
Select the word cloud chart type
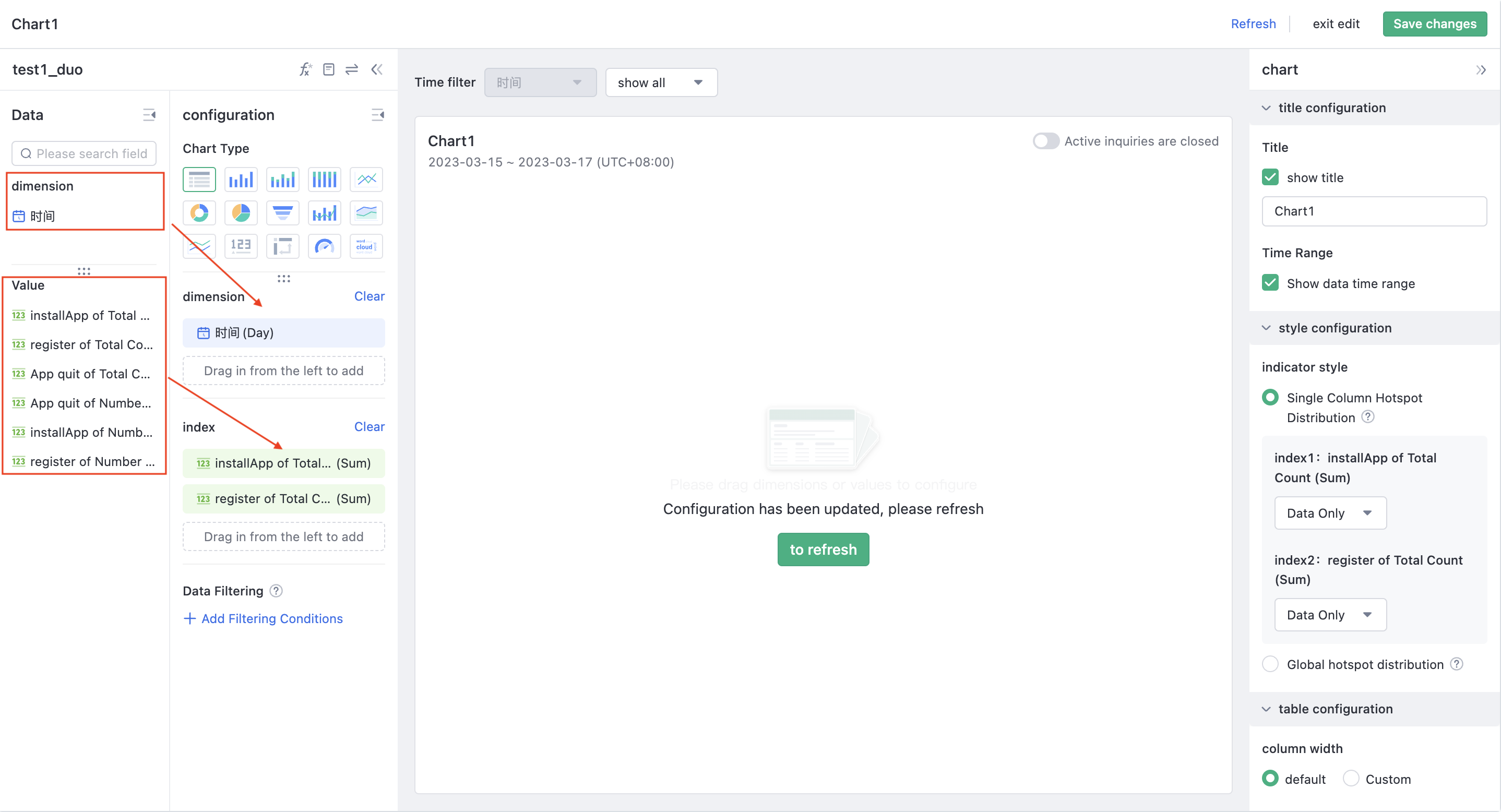(366, 246)
